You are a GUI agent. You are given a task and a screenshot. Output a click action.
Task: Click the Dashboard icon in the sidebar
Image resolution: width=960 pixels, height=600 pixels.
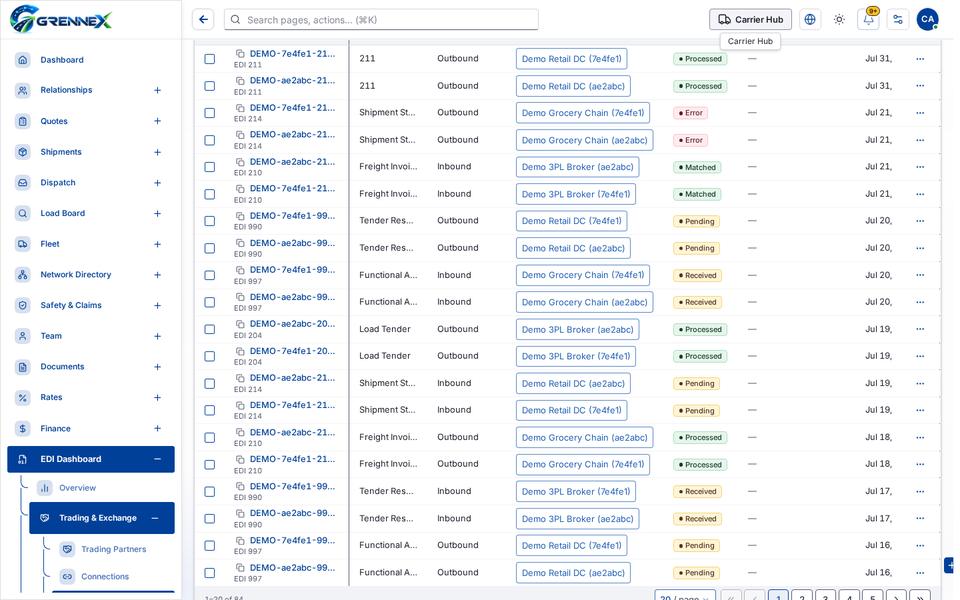pos(23,59)
